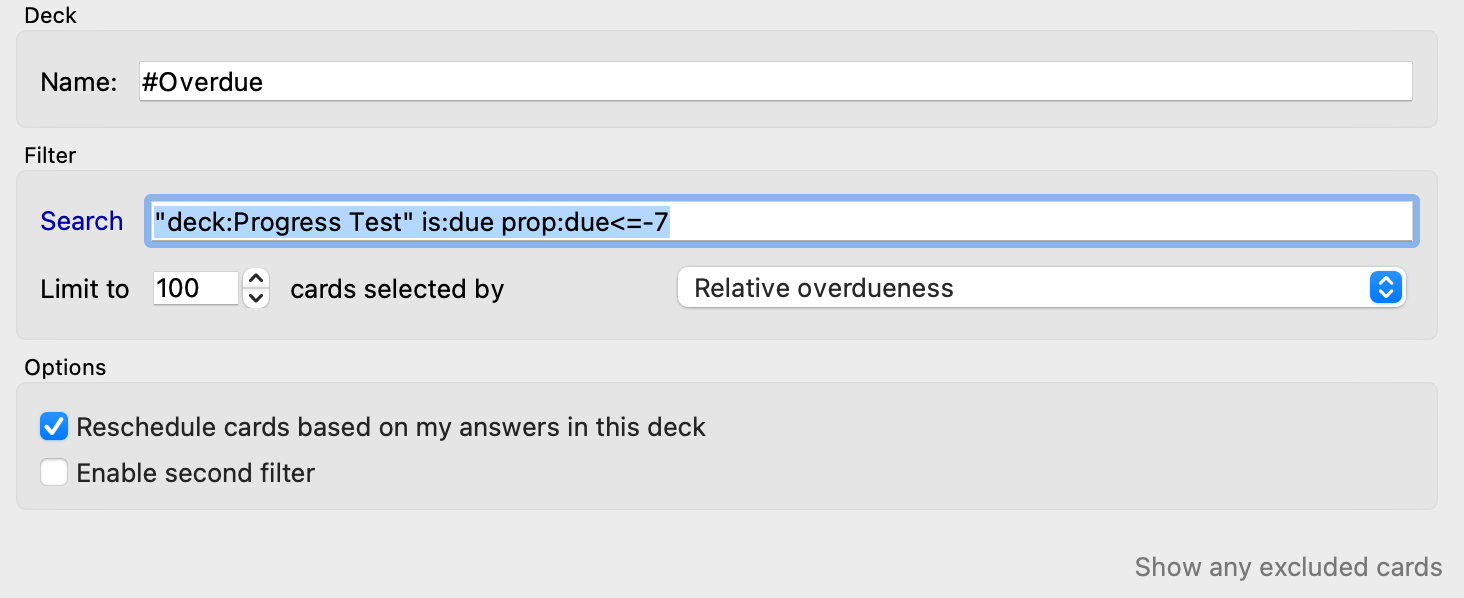Click the Filter section heading
Viewport: 1464px width, 598px height.
coord(49,155)
